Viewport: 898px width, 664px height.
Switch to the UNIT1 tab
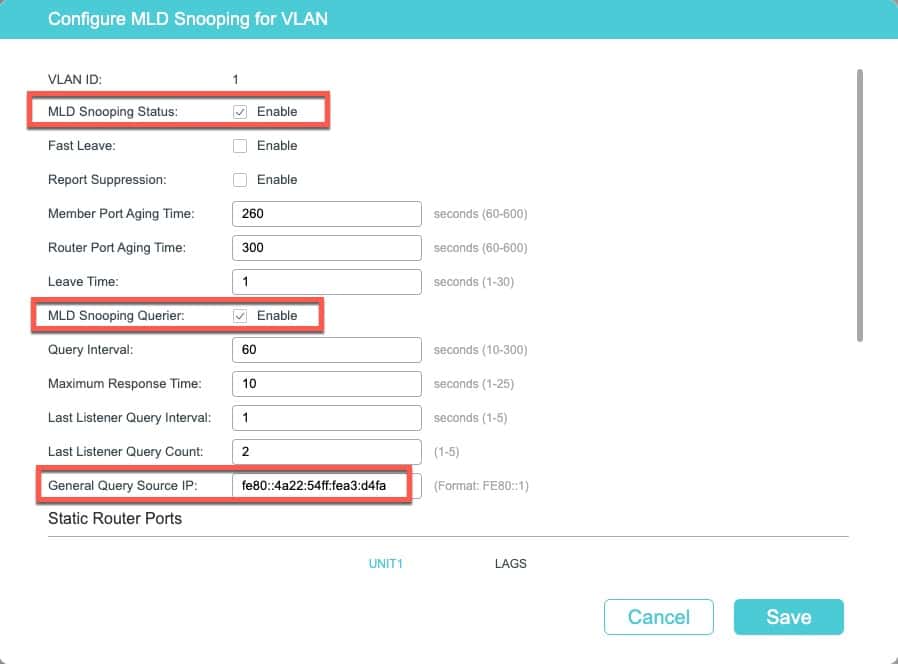tap(385, 564)
